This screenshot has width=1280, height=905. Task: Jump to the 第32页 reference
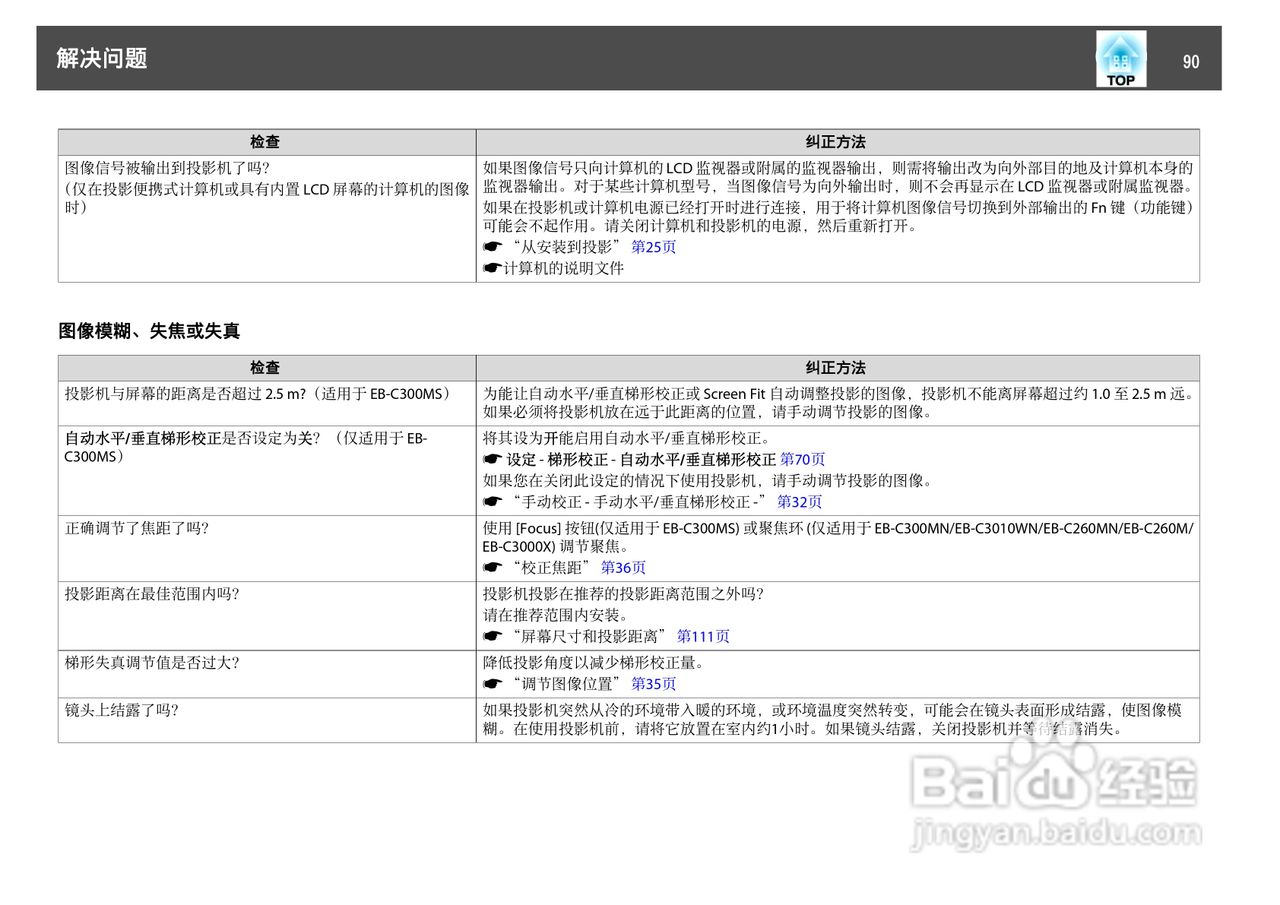(799, 502)
